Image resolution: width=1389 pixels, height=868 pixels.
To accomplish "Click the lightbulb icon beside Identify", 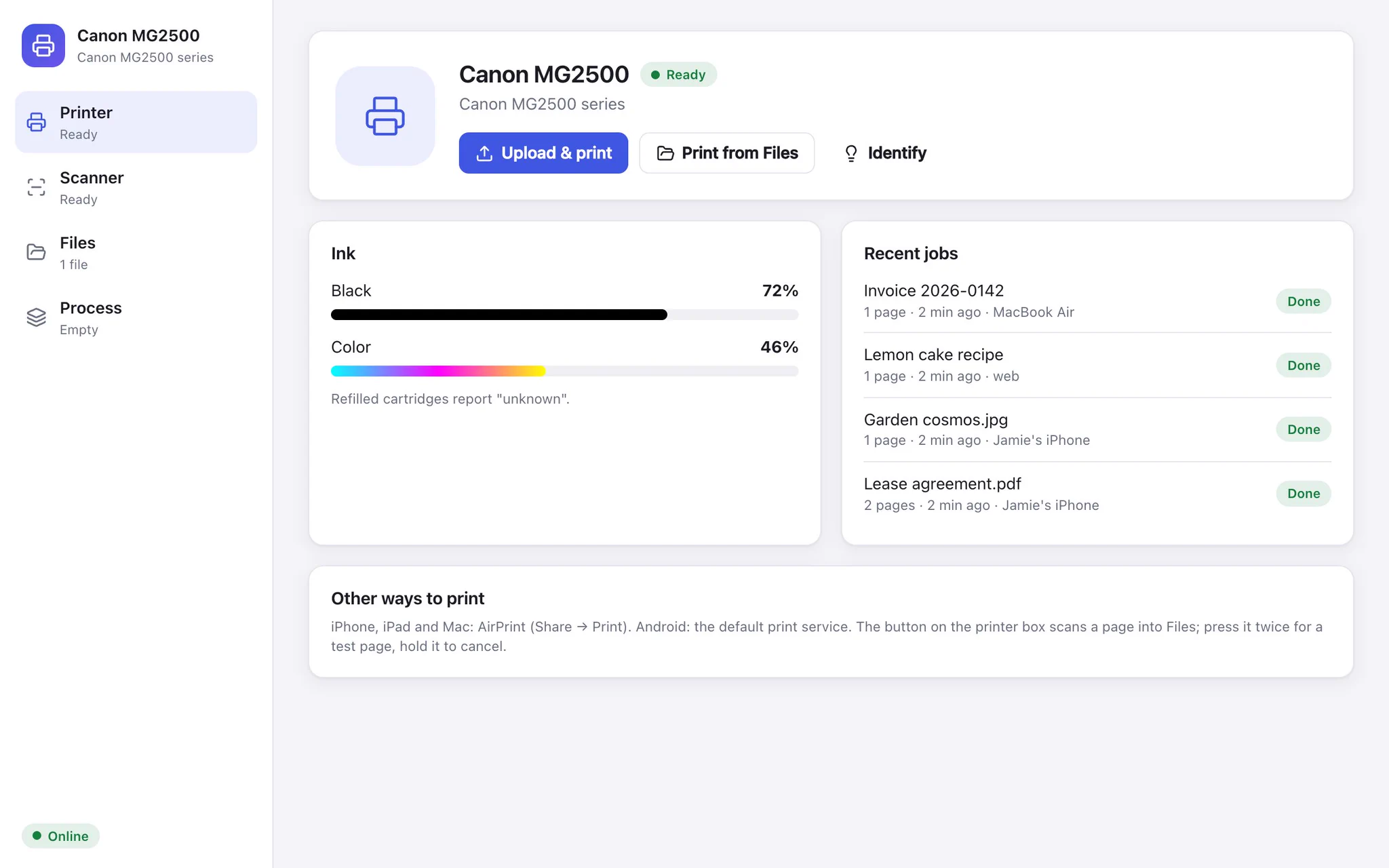I will coord(851,153).
